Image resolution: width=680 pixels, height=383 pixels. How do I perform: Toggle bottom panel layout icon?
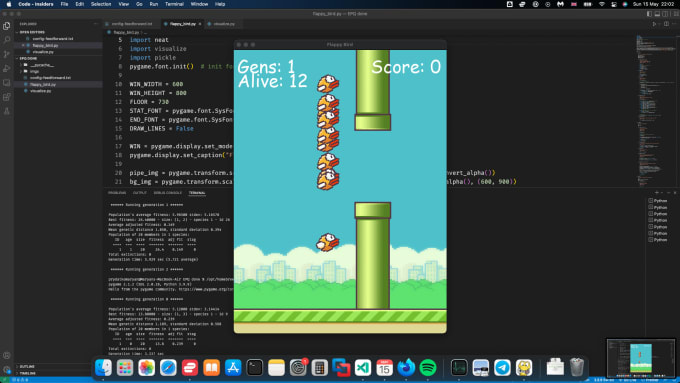coord(657,14)
